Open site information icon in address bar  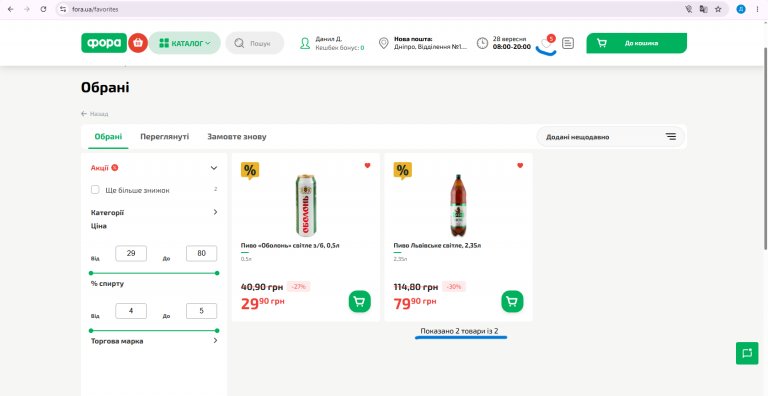[x=63, y=9]
